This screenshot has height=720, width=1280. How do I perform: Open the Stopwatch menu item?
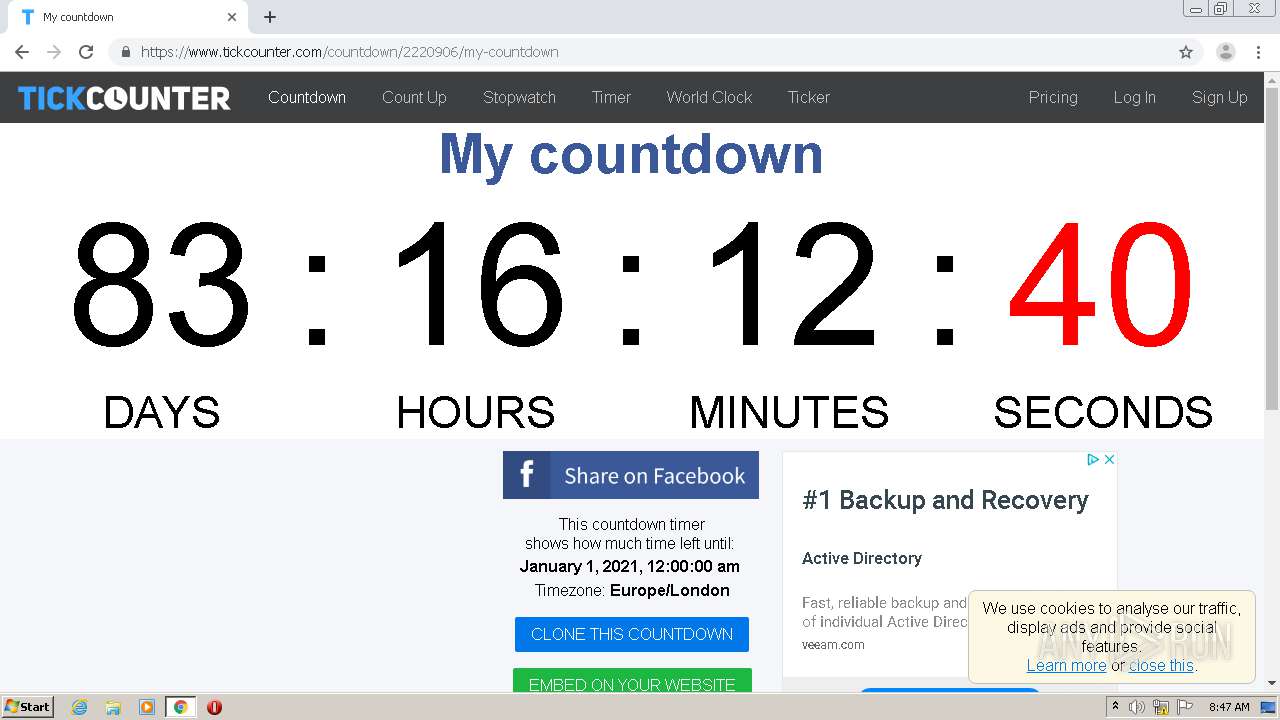click(x=519, y=97)
